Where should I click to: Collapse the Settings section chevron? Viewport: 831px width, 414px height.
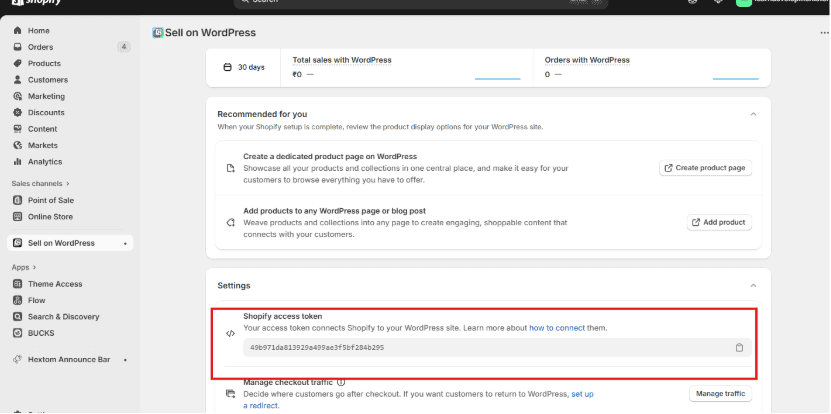click(753, 285)
